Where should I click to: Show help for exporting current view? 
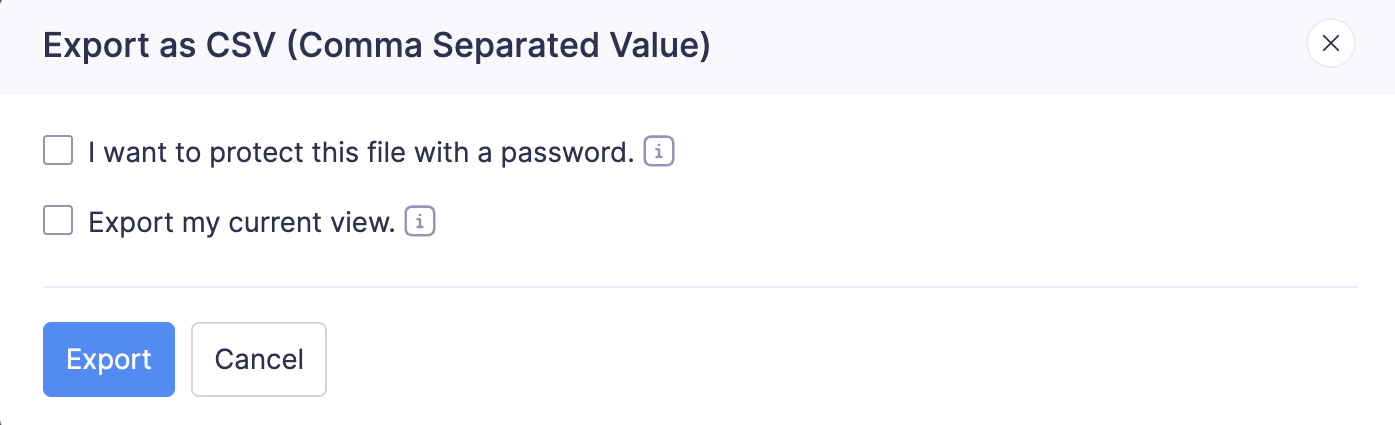coord(421,221)
